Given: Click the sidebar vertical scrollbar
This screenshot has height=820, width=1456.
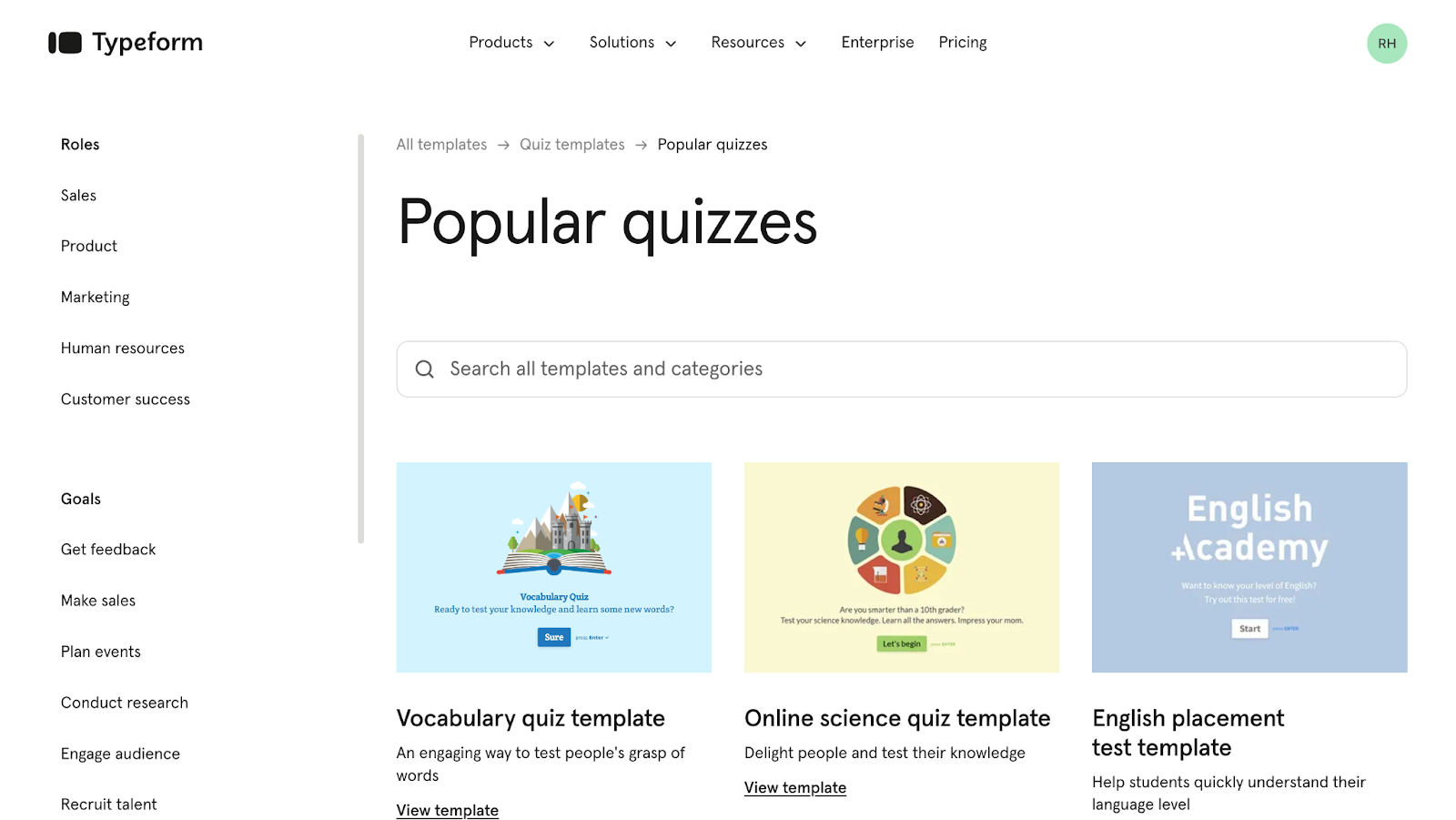Looking at the screenshot, I should click(x=361, y=339).
